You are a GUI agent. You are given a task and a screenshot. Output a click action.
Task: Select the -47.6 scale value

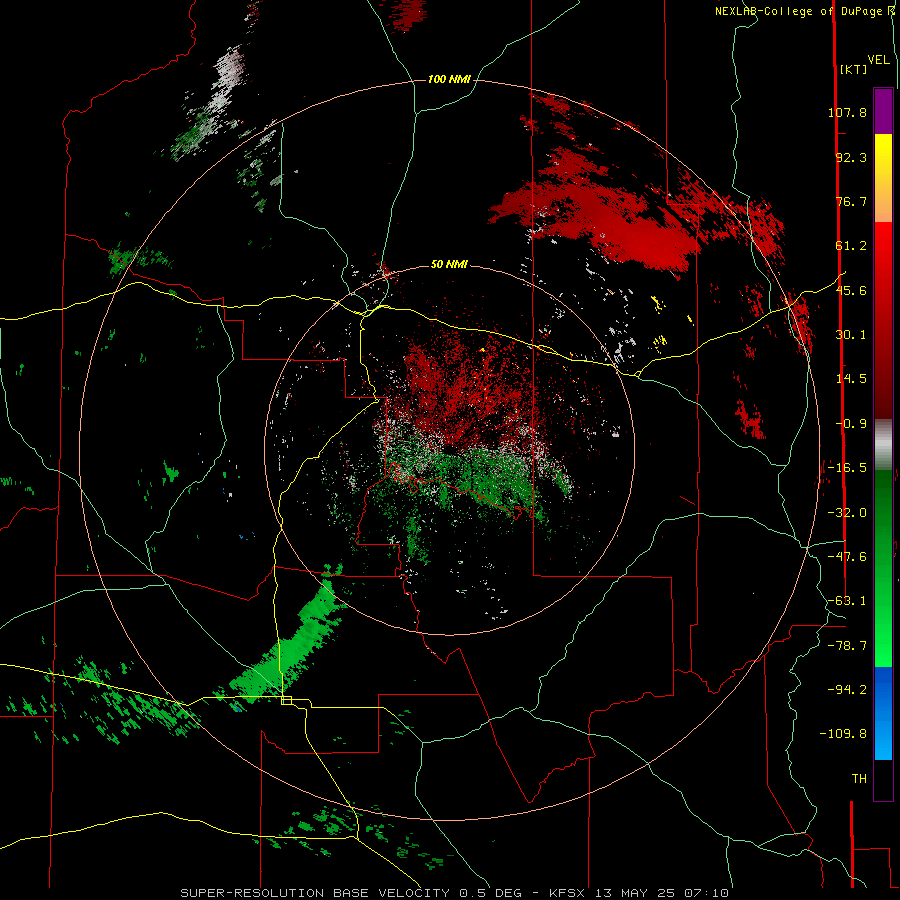pyautogui.click(x=847, y=557)
